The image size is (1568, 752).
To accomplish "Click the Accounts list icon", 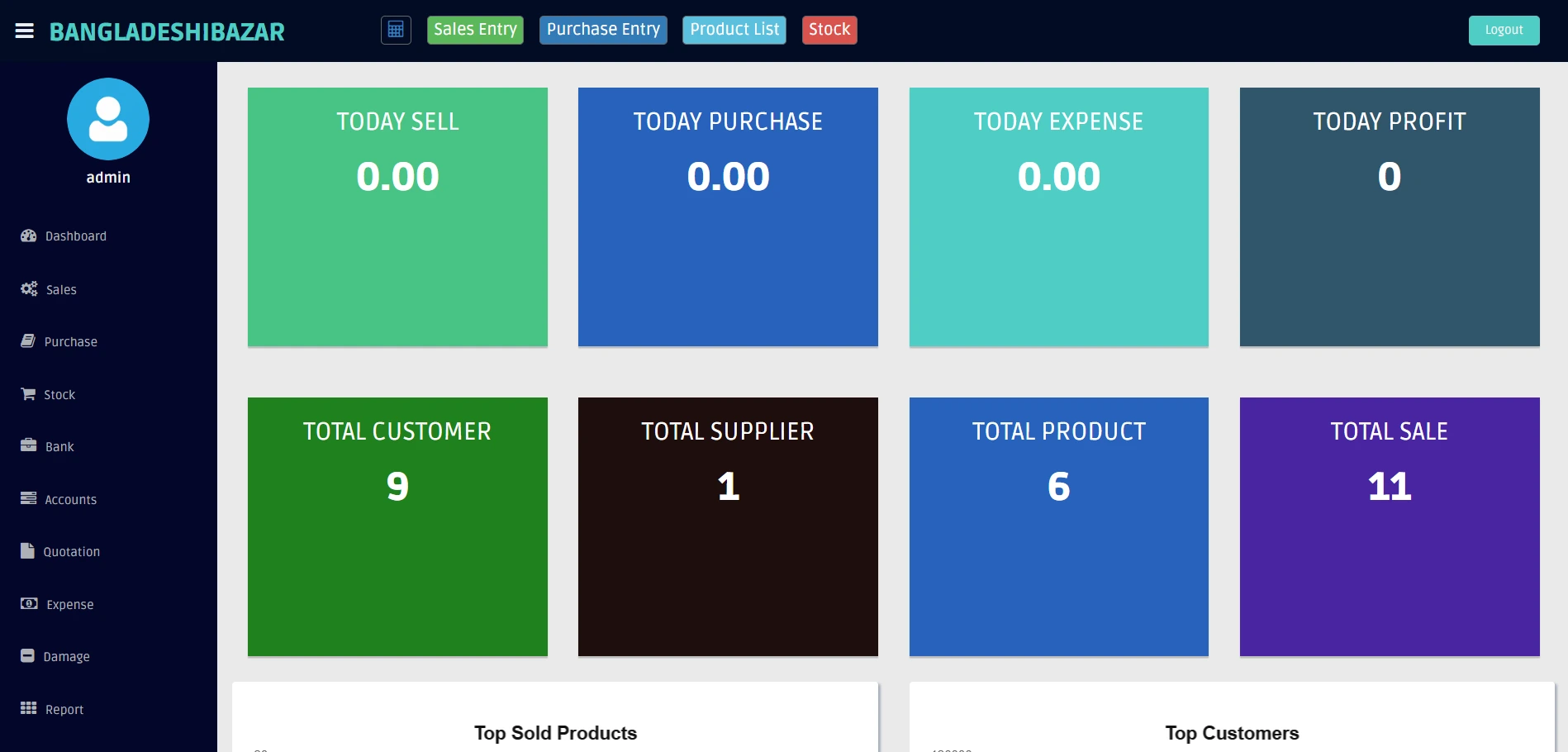I will [29, 499].
